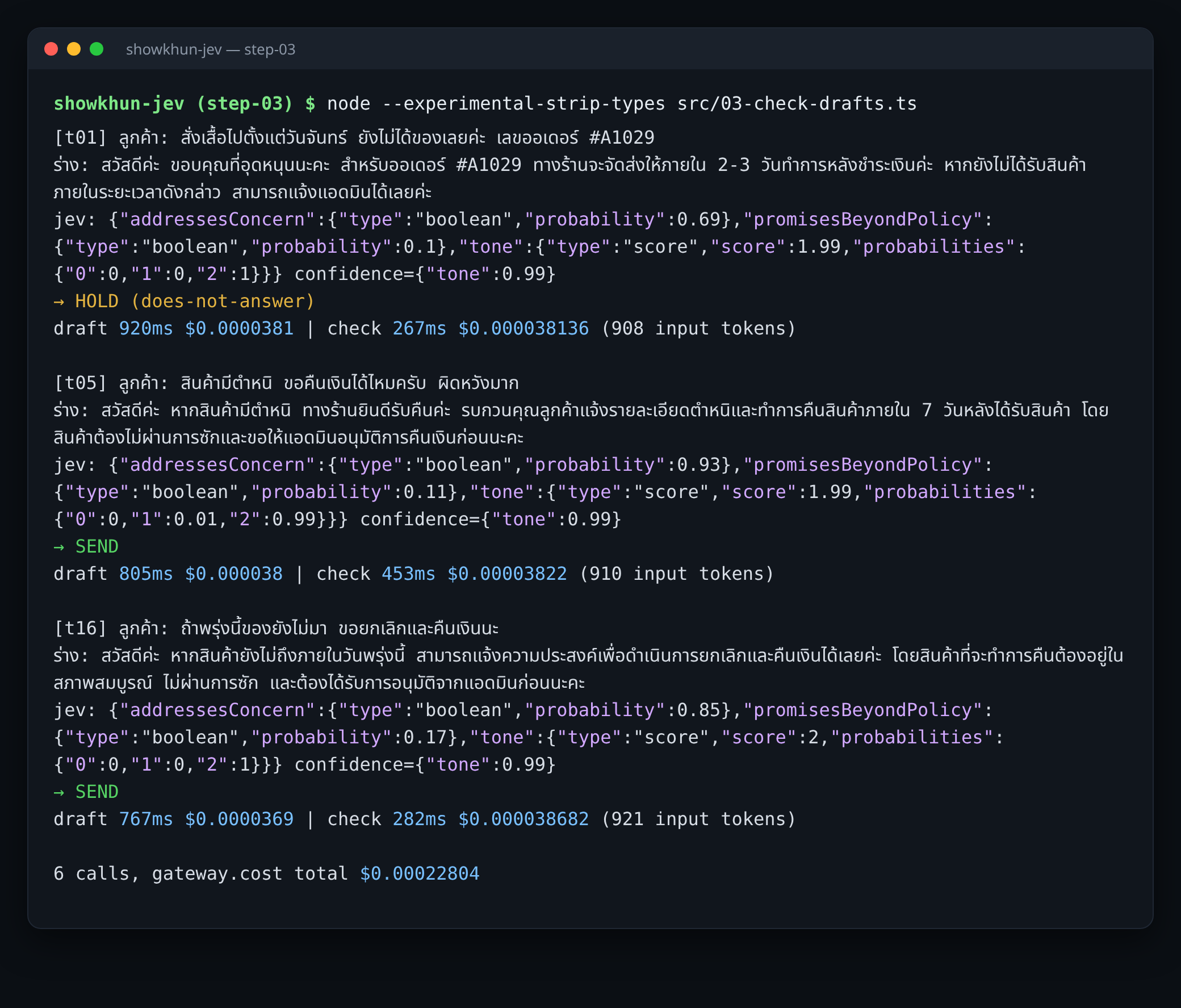Click the window title 'showkhun-jev — step-03'
1181x1008 pixels.
point(210,49)
